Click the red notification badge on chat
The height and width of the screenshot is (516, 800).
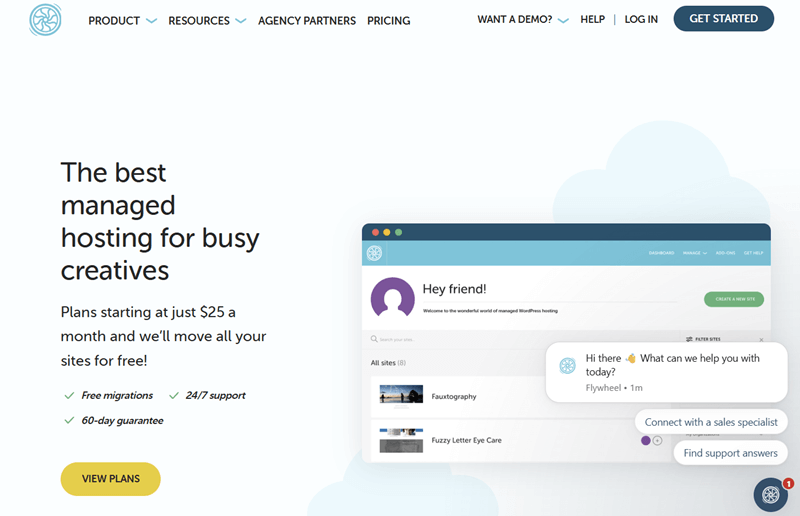click(x=788, y=483)
